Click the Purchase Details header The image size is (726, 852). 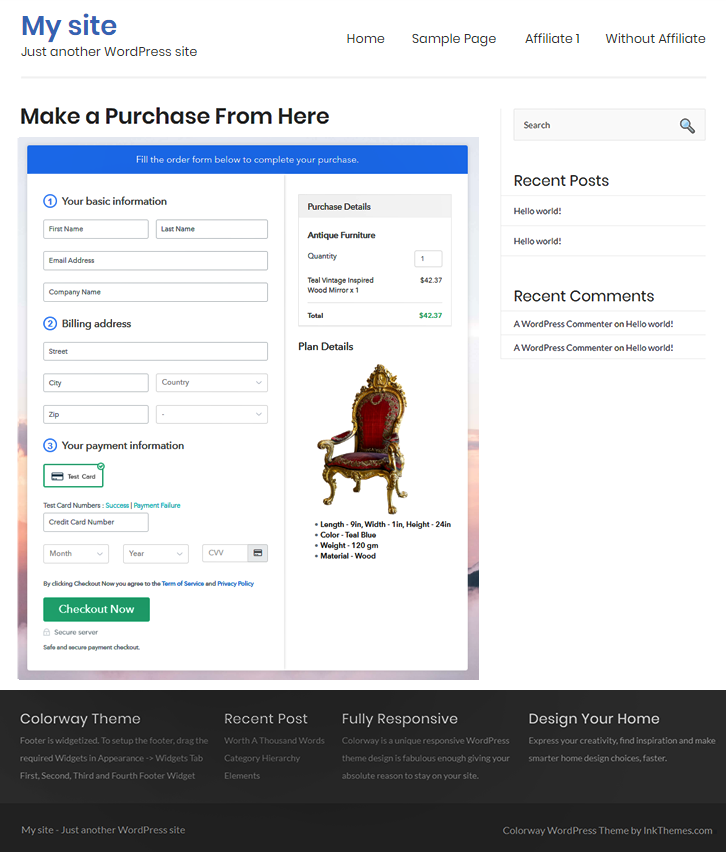[x=375, y=206]
